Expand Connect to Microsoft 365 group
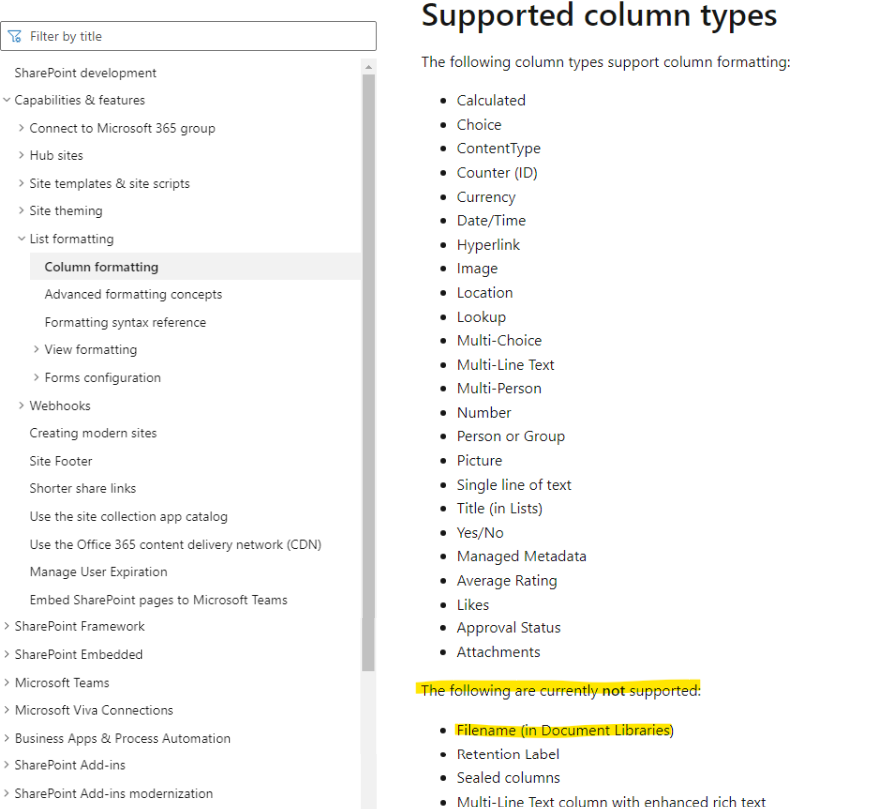This screenshot has height=809, width=886. pos(21,128)
